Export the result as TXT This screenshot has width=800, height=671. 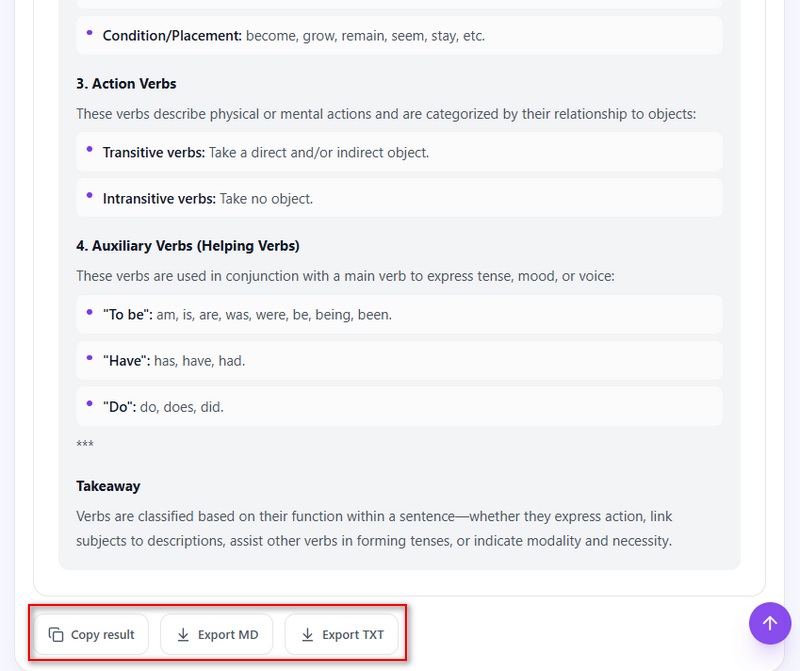(x=341, y=634)
